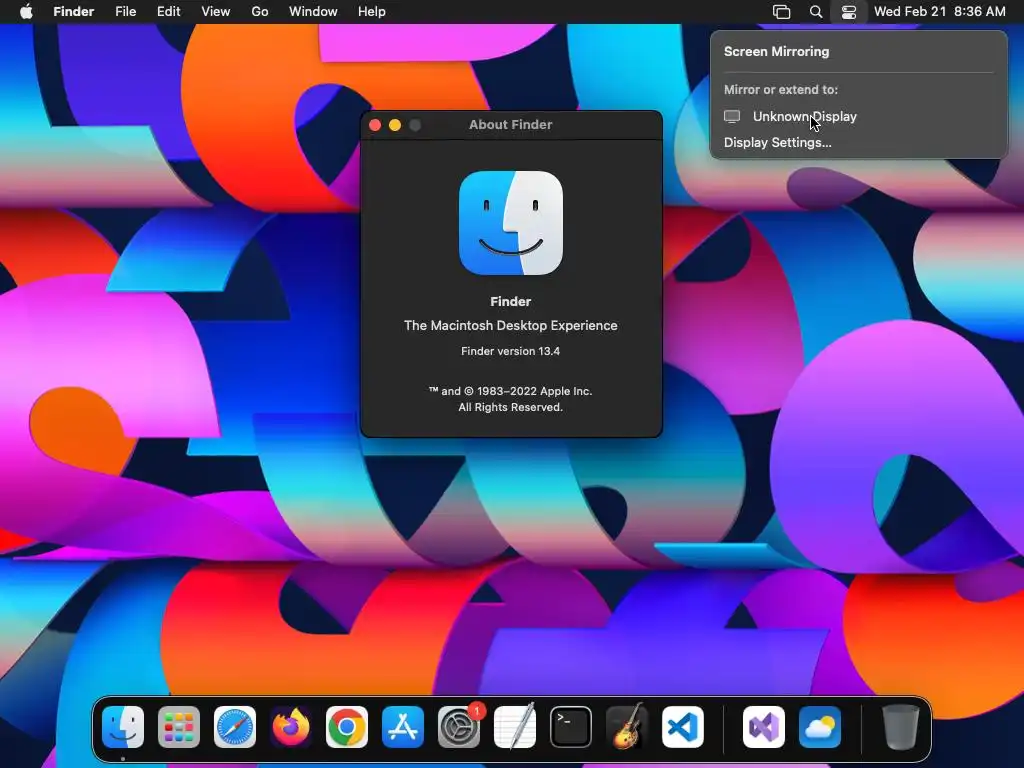Click the large Finder face icon
This screenshot has height=768, width=1024.
(x=511, y=223)
